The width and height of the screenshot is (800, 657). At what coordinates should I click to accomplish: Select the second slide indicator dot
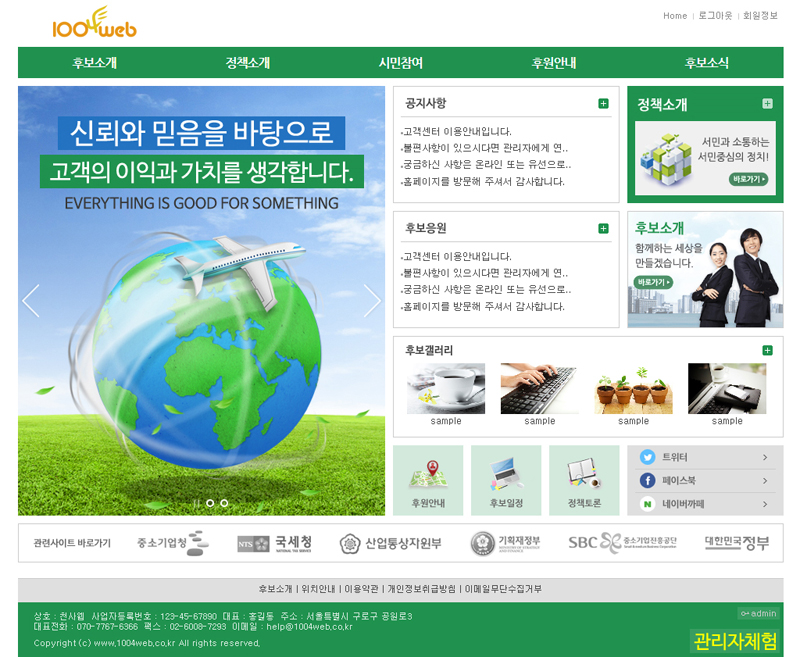click(210, 503)
